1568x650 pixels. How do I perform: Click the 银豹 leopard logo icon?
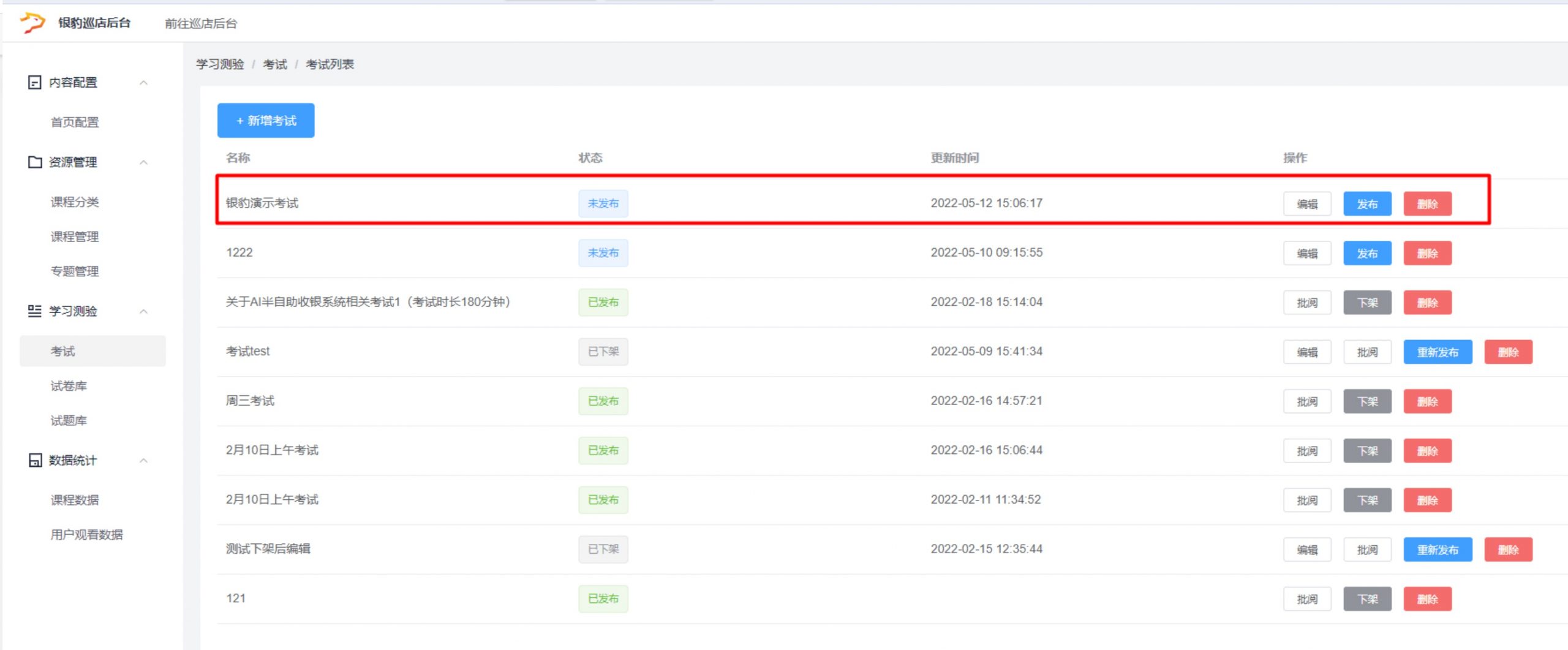32,23
